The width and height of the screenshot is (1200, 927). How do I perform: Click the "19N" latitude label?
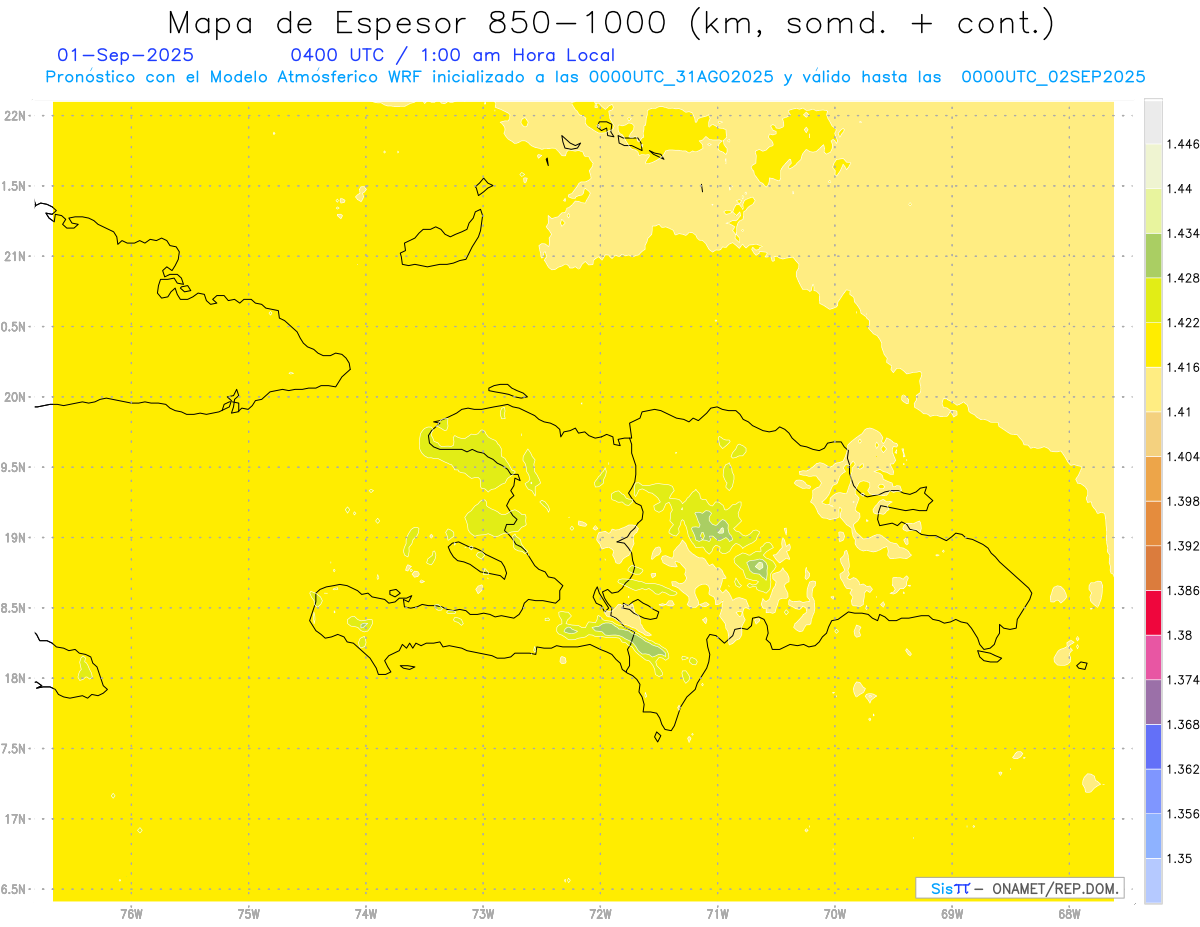click(16, 538)
